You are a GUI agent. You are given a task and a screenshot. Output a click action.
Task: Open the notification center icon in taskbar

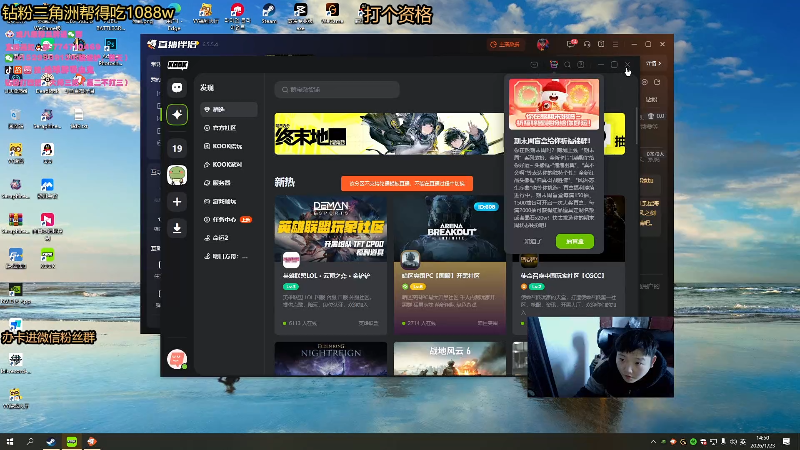coord(786,442)
